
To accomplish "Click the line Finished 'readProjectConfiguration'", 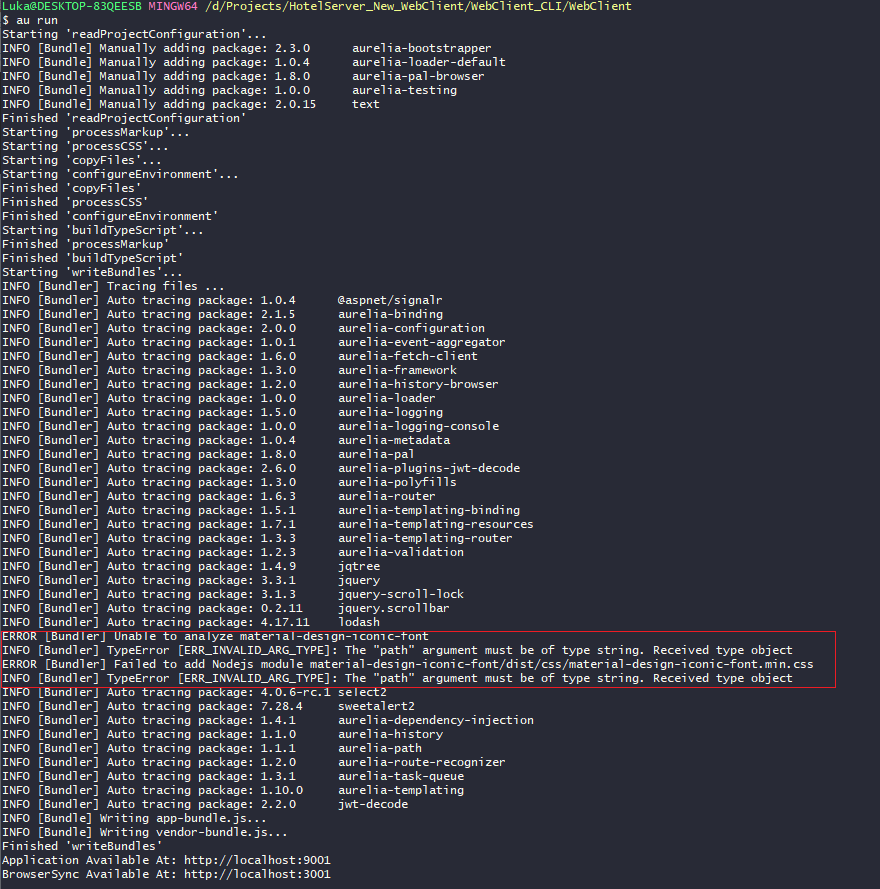I will [x=124, y=118].
